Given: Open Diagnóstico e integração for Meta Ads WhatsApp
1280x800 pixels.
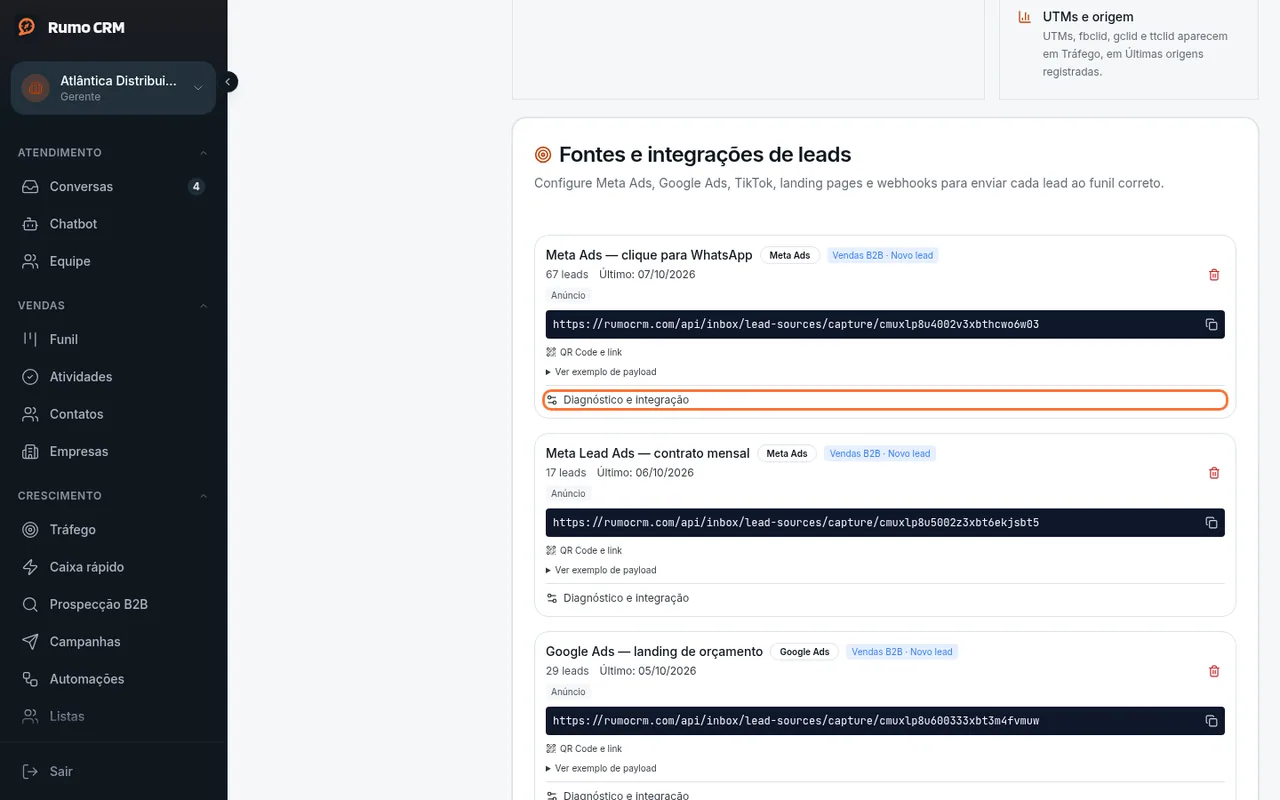Looking at the screenshot, I should [x=885, y=400].
